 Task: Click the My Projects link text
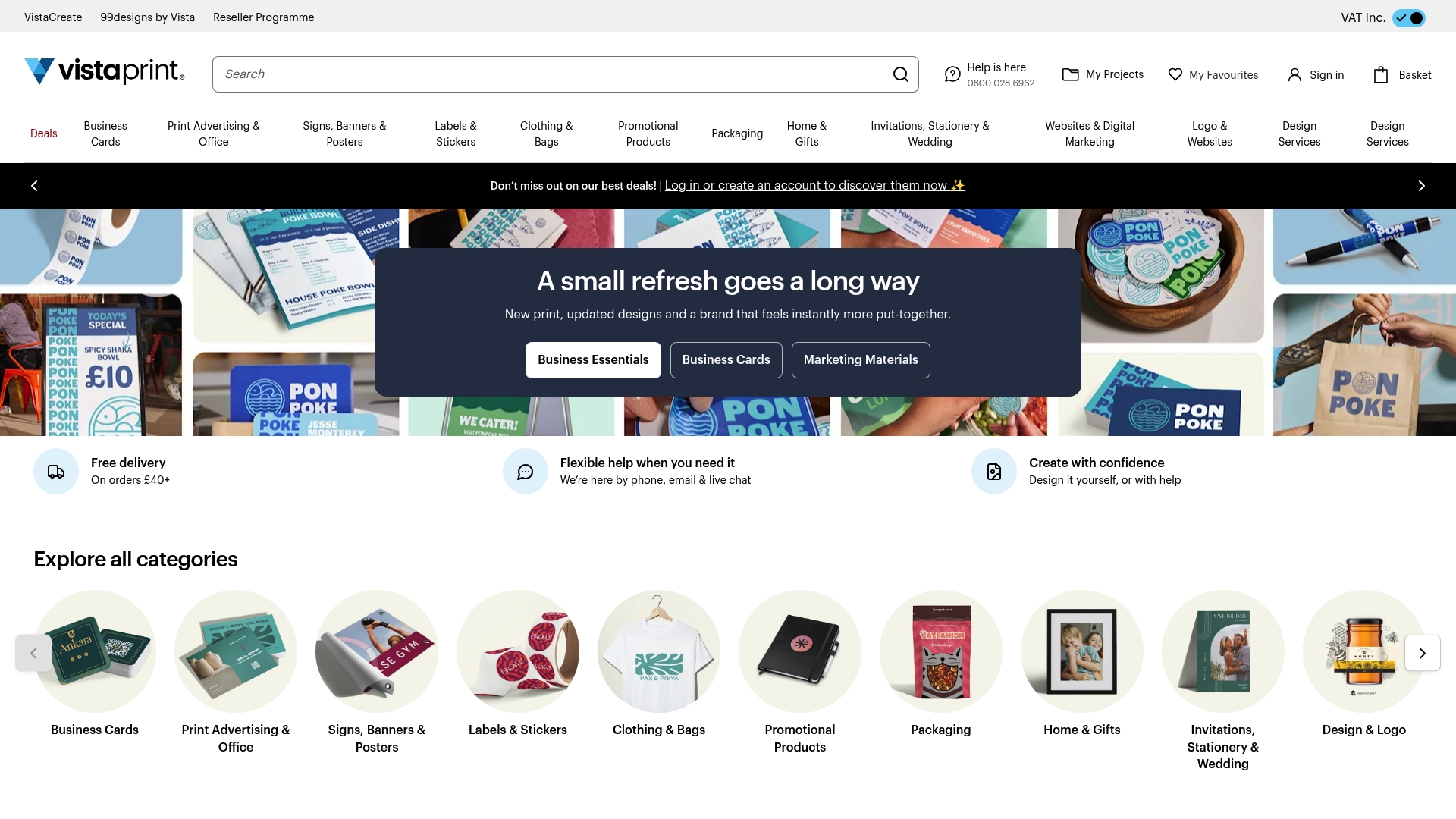tap(1115, 74)
